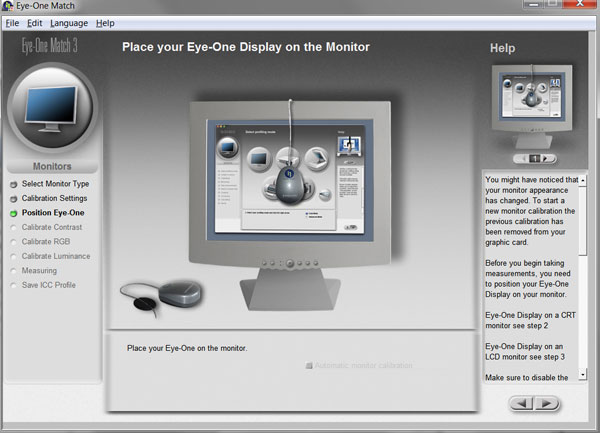Open the Help menu

pos(105,23)
